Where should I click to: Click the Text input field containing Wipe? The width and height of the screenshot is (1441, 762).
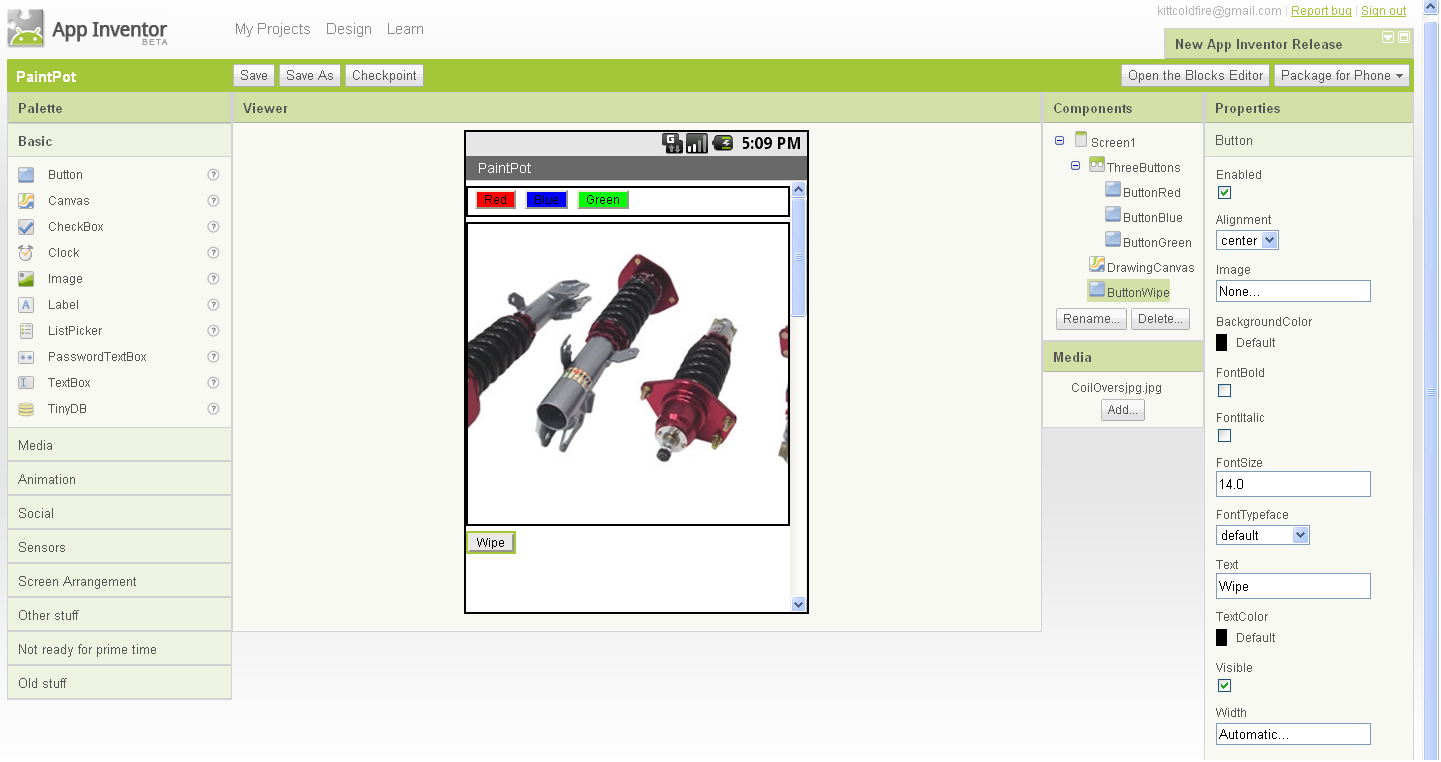pyautogui.click(x=1292, y=587)
